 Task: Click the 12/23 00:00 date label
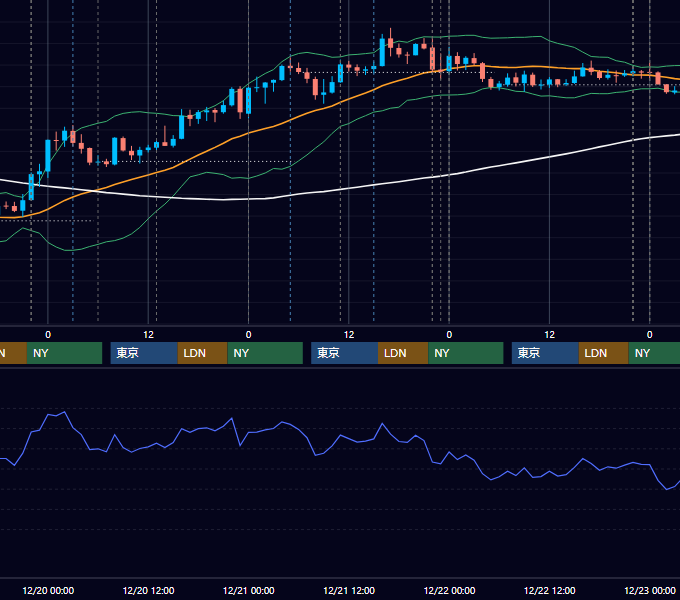coord(650,590)
